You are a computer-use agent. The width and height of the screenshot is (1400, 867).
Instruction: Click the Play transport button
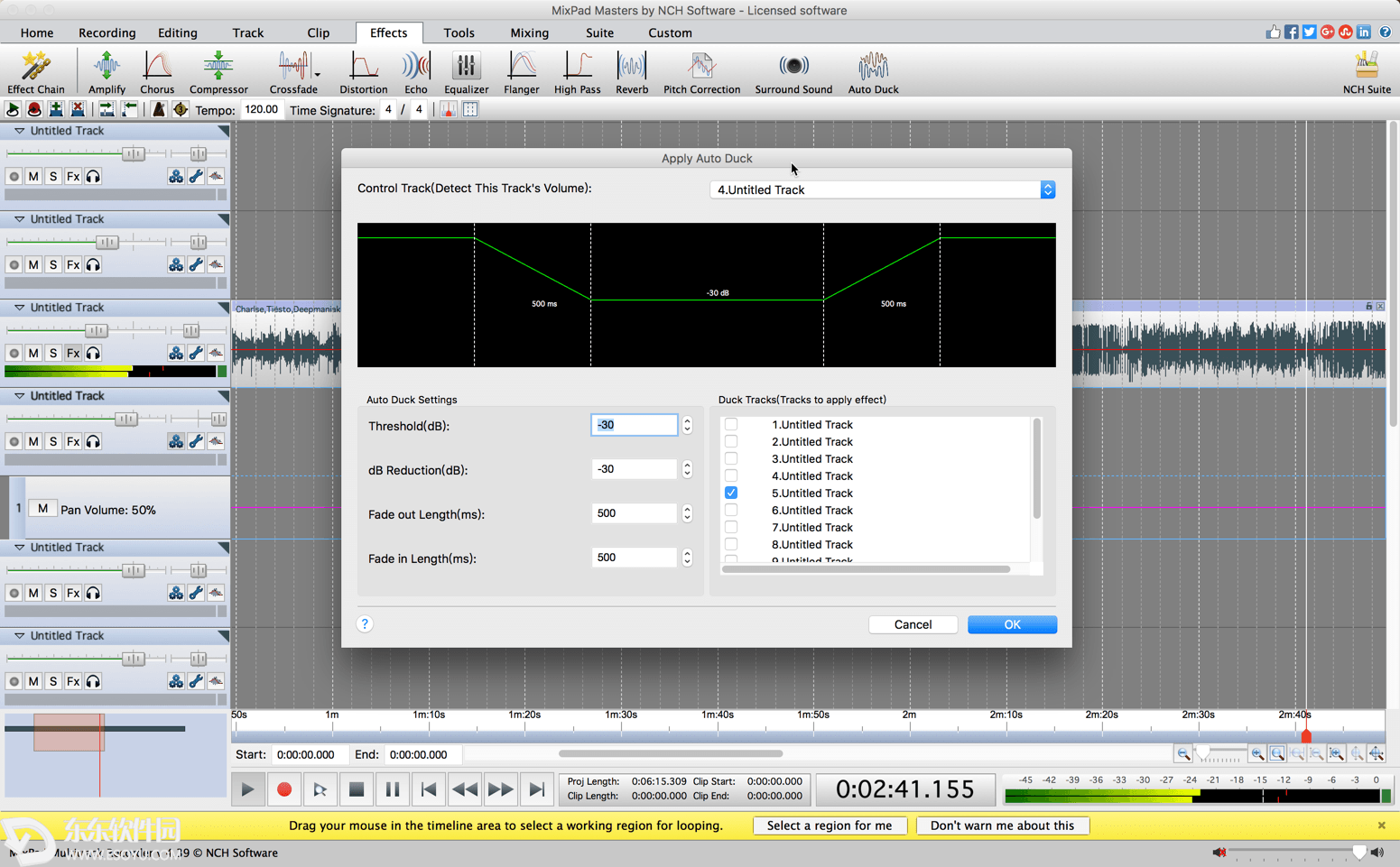[x=247, y=789]
